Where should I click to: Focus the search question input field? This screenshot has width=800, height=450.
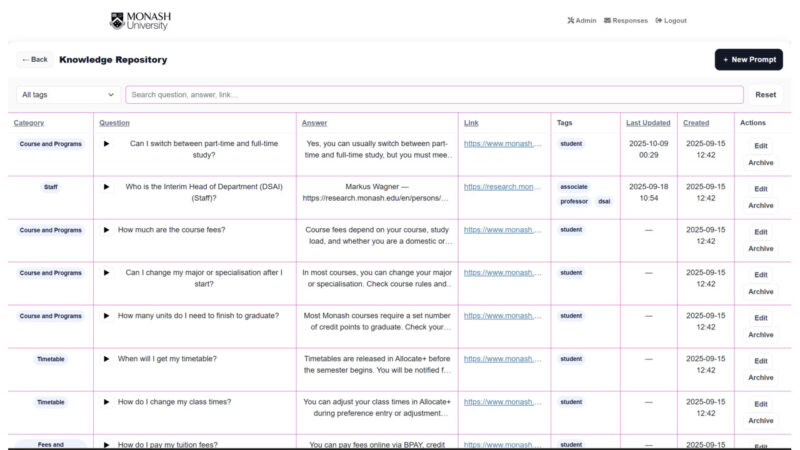point(434,95)
